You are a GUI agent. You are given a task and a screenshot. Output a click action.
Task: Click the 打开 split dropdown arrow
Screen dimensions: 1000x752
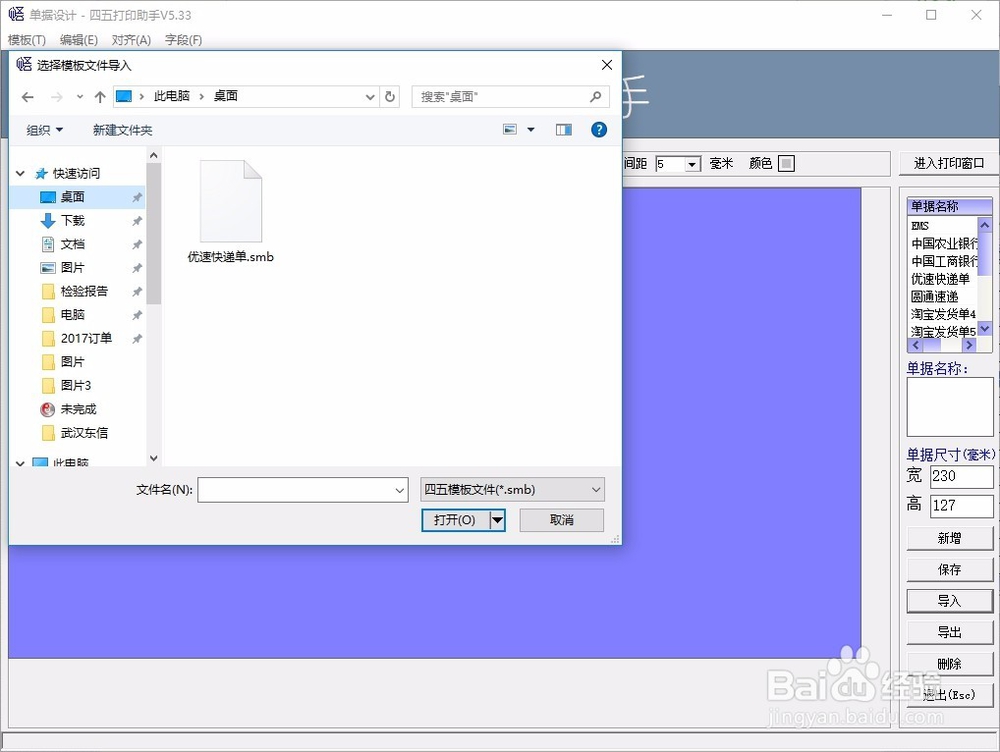point(497,520)
